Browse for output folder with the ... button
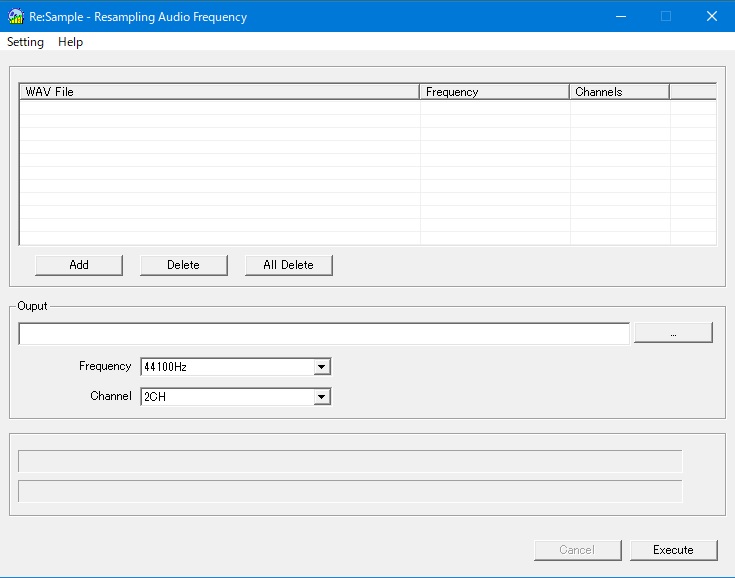This screenshot has width=735, height=578. coord(673,333)
